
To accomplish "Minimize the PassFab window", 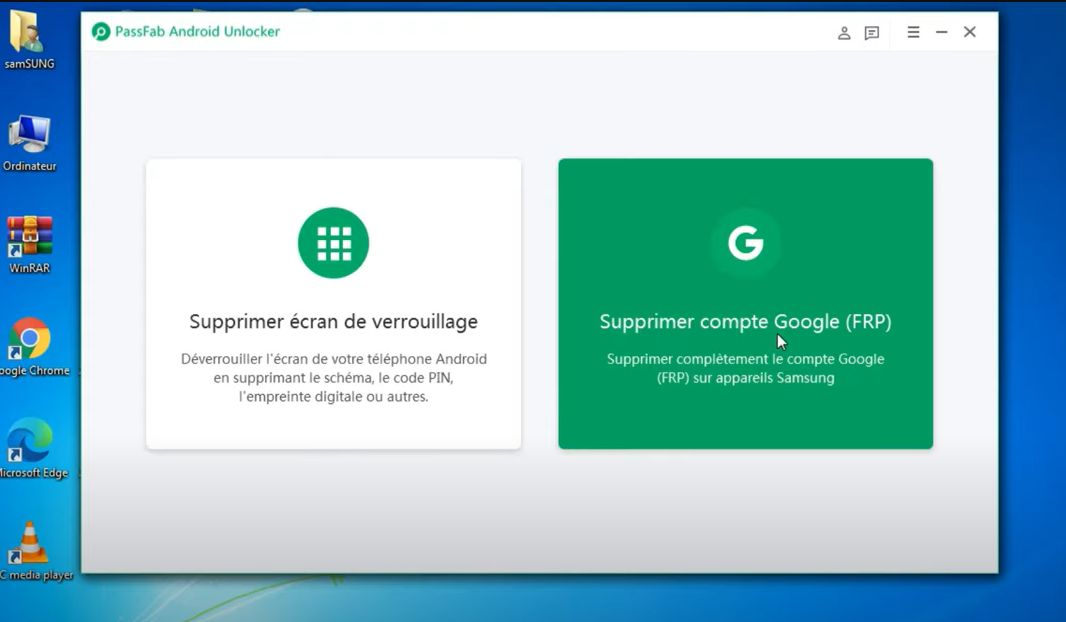I will coord(942,32).
